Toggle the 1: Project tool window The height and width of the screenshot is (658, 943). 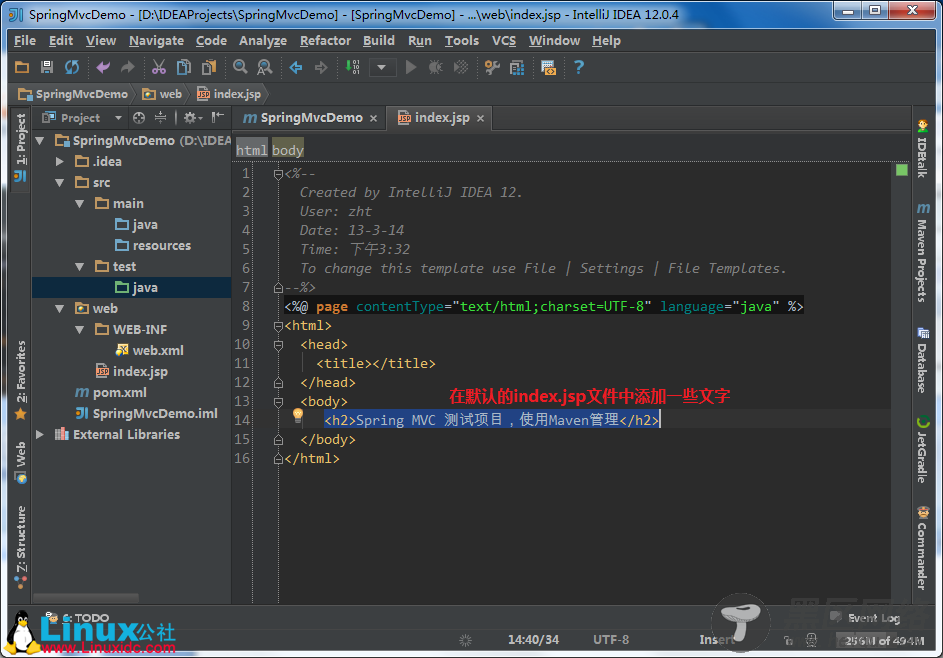coord(20,149)
